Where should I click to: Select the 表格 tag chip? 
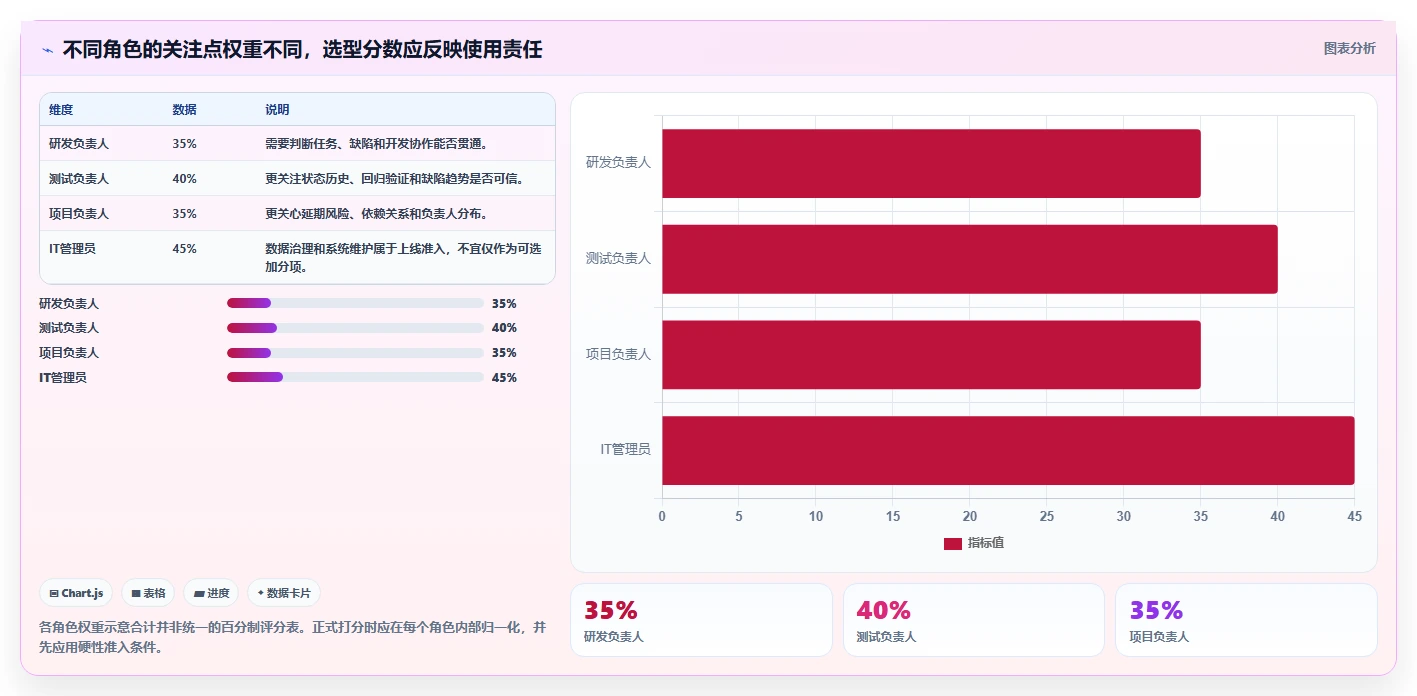coord(148,593)
